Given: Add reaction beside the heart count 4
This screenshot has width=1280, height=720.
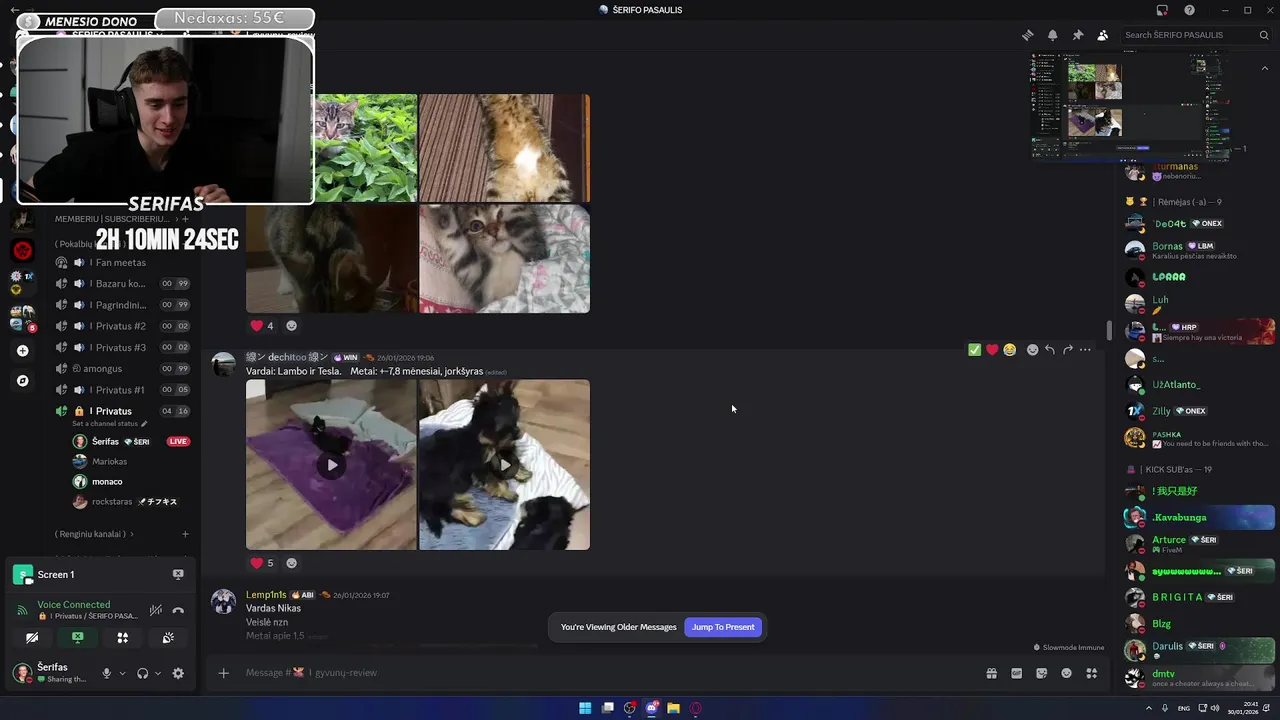Looking at the screenshot, I should (x=291, y=325).
